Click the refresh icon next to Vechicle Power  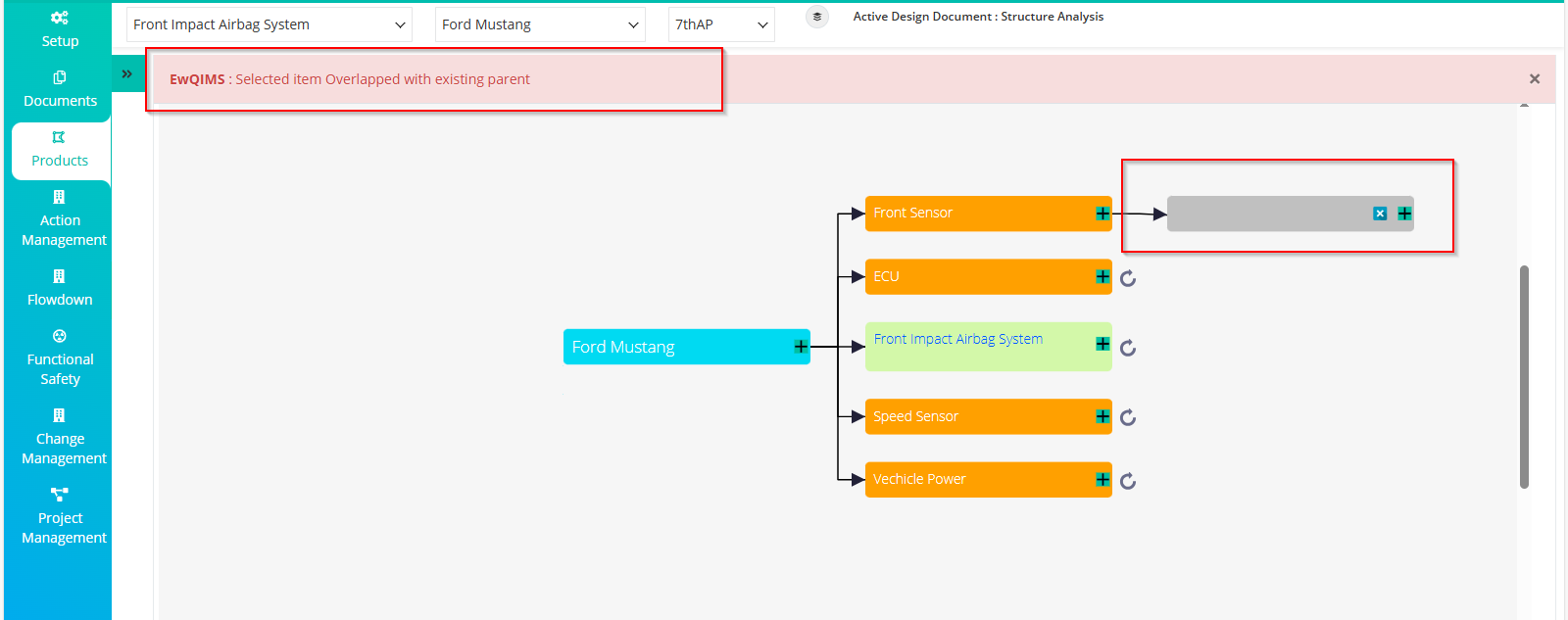(1128, 481)
